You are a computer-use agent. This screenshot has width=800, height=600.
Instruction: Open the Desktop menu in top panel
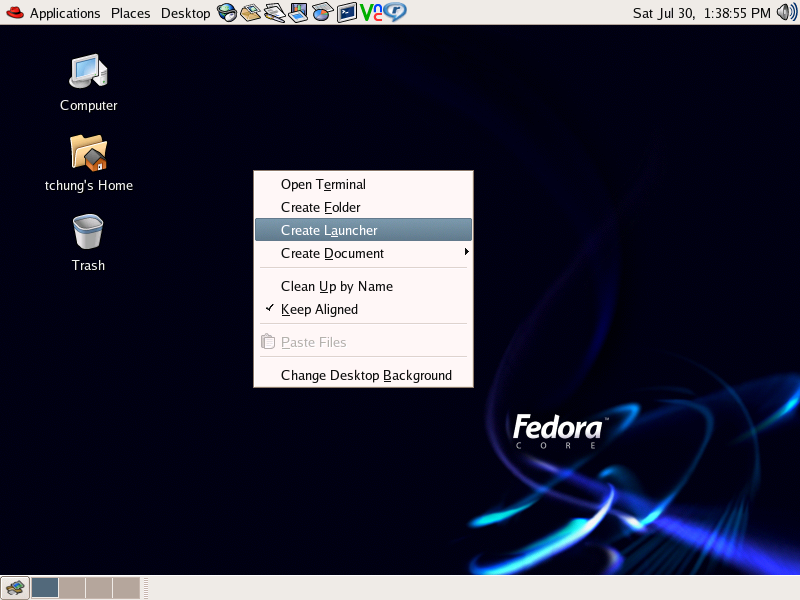click(x=185, y=13)
